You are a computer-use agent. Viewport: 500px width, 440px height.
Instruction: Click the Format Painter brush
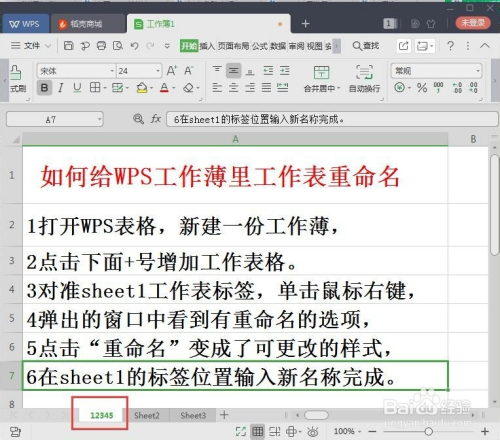click(x=16, y=73)
